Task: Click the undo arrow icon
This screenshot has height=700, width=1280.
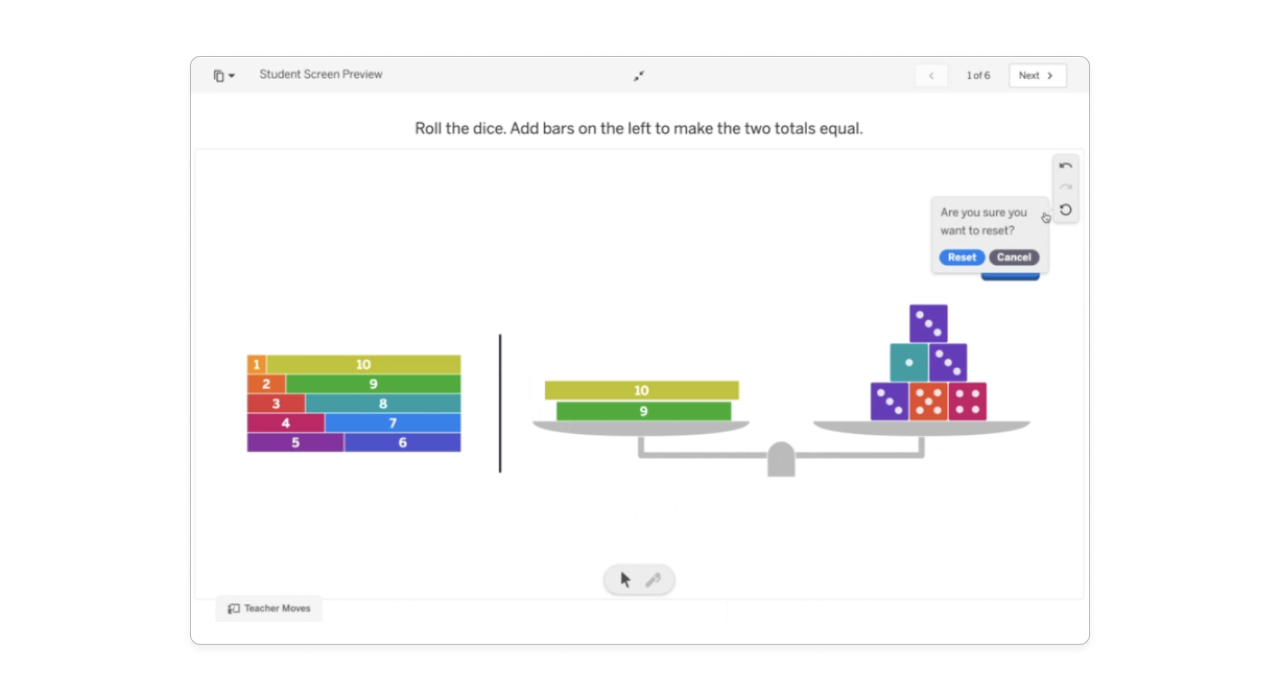Action: click(x=1065, y=166)
